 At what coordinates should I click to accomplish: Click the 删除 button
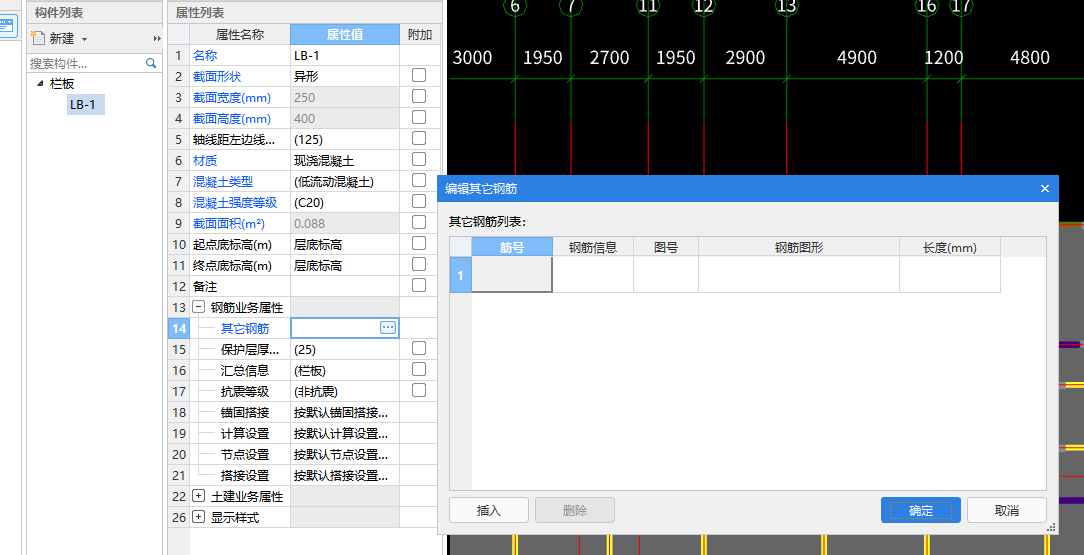click(x=575, y=510)
